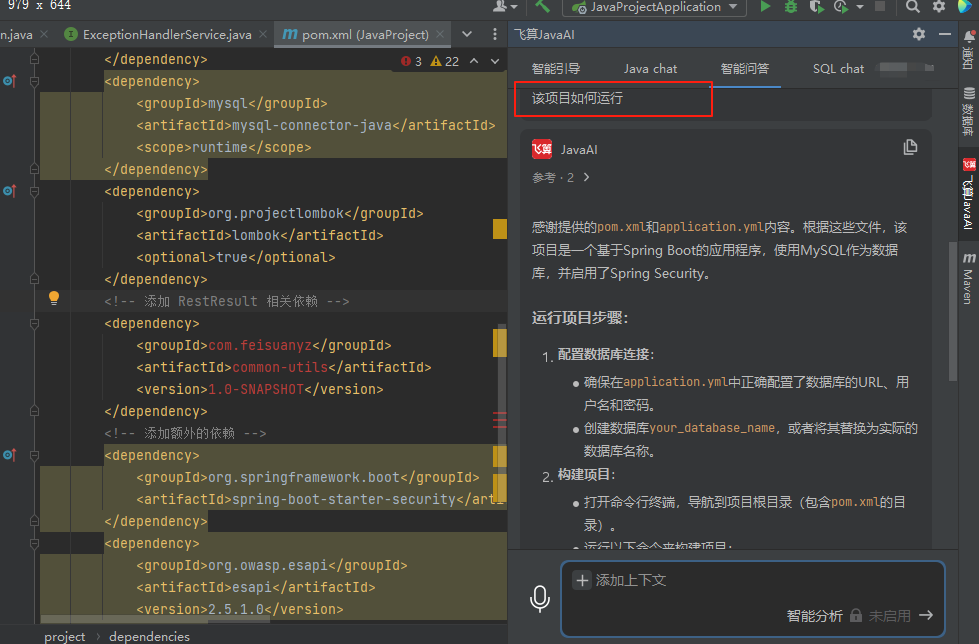Click the JavaAI panel vertical scrollbar
The image size is (979, 644).
(x=953, y=311)
